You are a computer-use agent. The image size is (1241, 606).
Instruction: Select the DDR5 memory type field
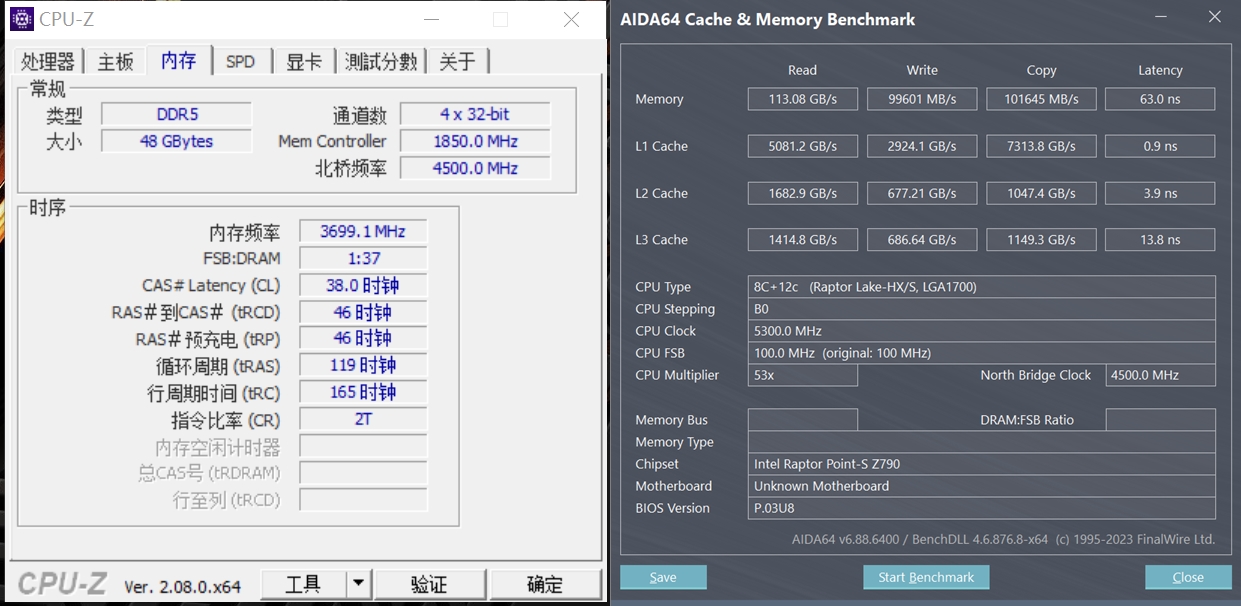coord(177,114)
